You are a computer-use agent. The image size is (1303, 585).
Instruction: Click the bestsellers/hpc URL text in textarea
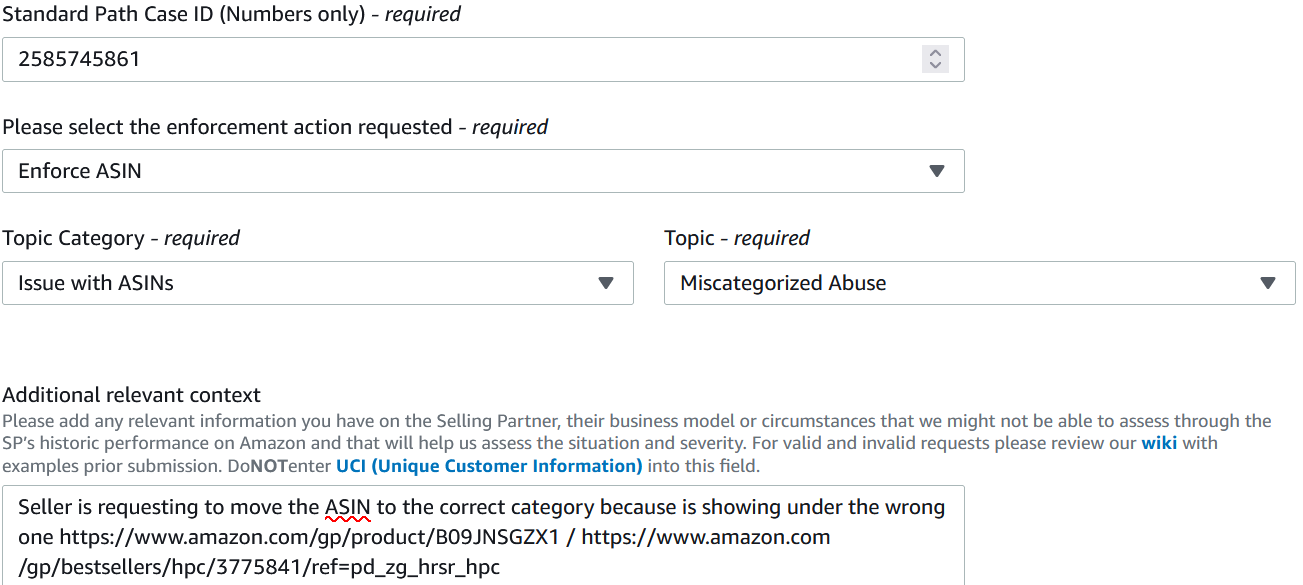coord(260,567)
